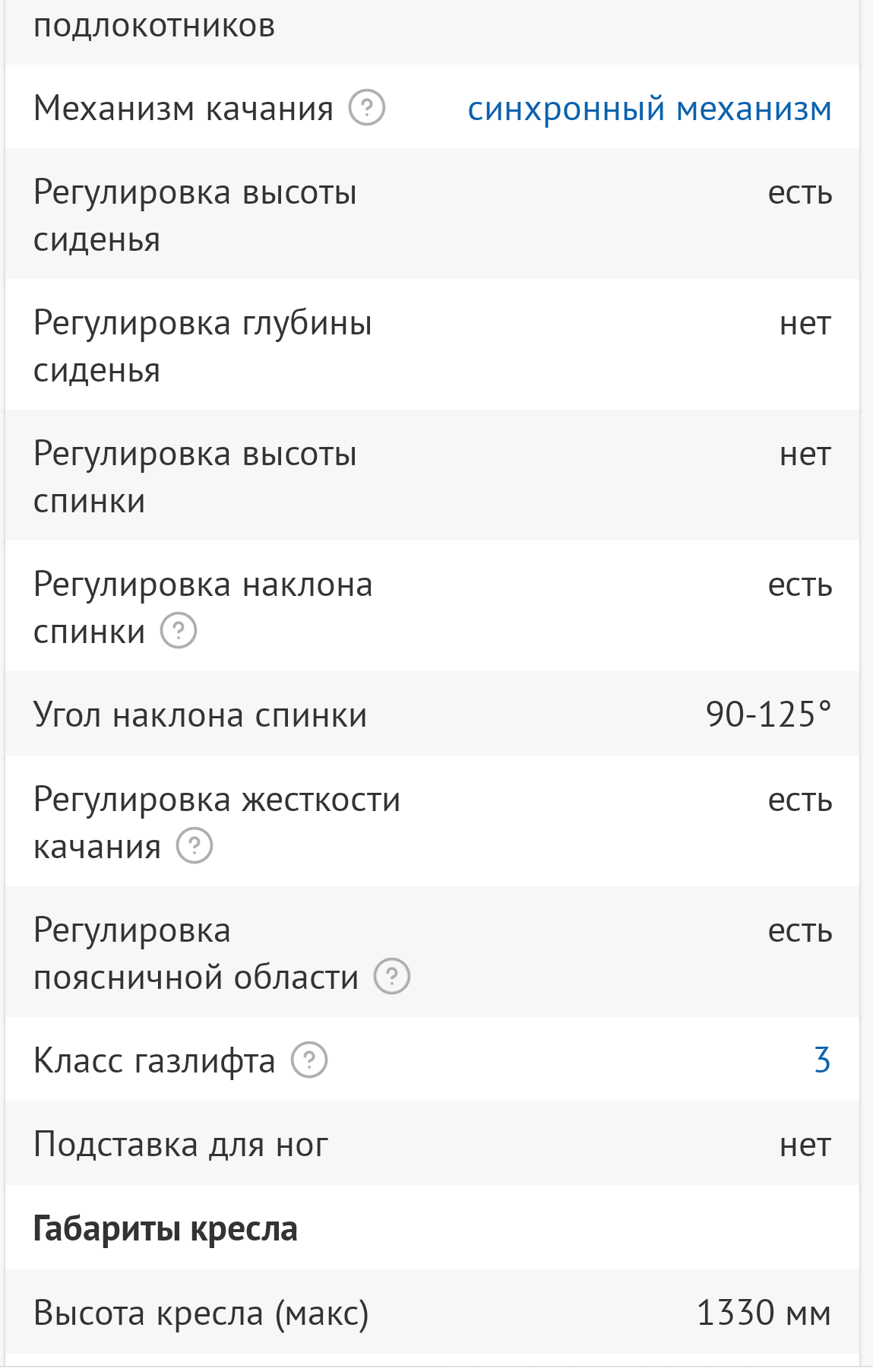Click question mark next to Класс газлифта
Viewport: 873px width, 1372px height.
click(309, 1060)
